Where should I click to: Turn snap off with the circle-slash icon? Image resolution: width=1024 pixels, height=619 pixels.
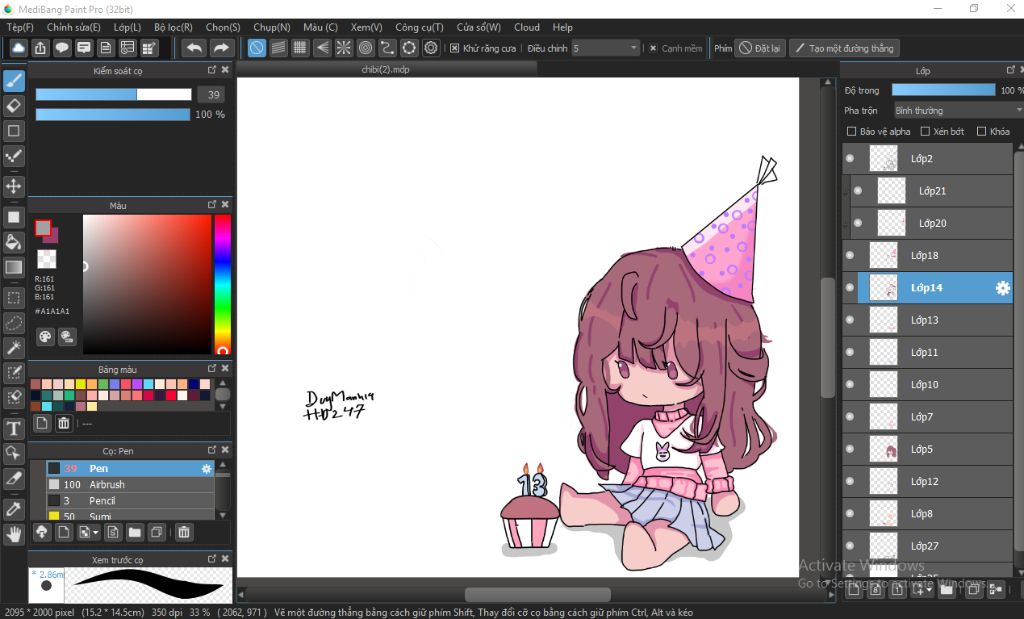257,48
